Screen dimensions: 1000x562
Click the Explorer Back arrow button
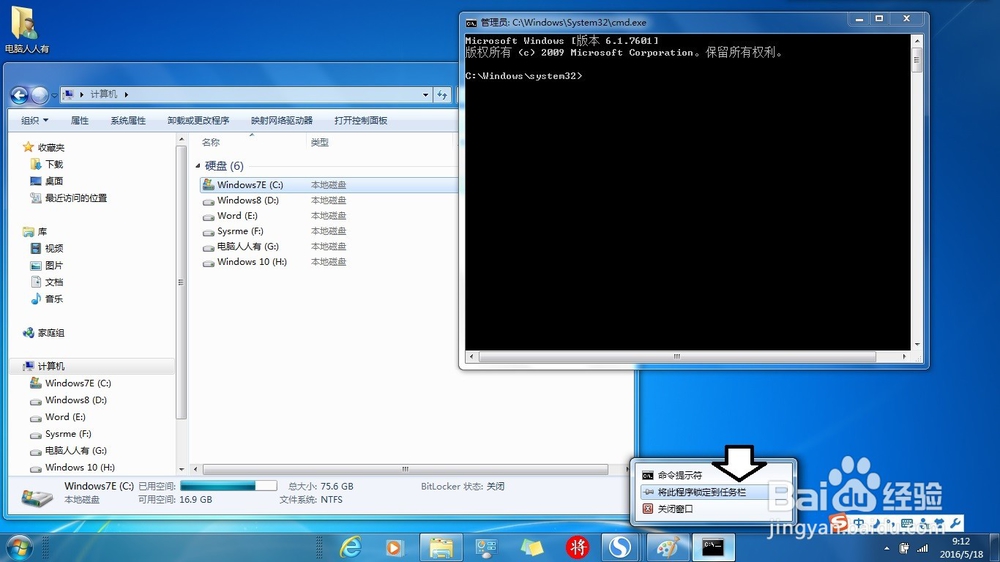(x=19, y=95)
